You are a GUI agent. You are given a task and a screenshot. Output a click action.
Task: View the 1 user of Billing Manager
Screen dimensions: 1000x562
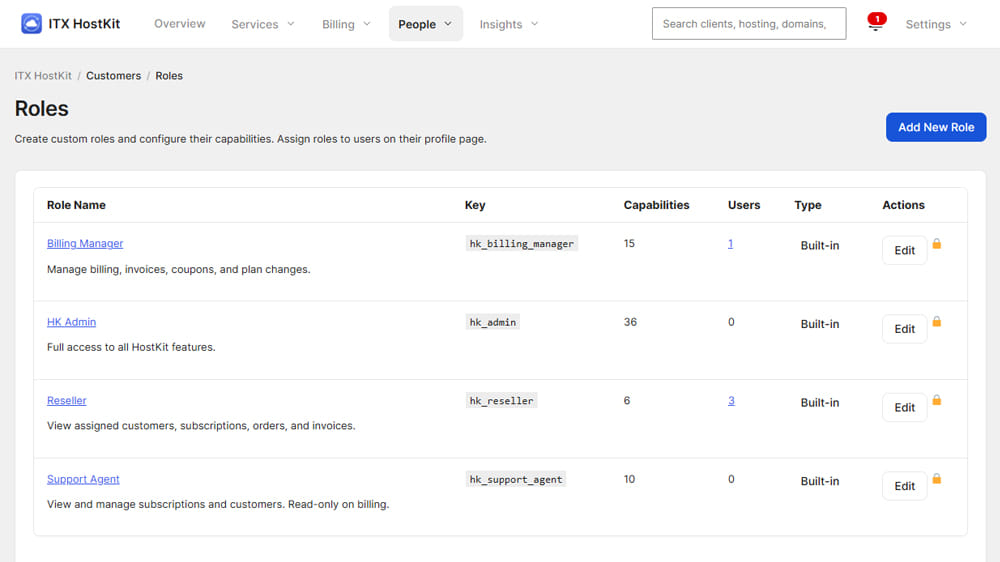tap(730, 244)
